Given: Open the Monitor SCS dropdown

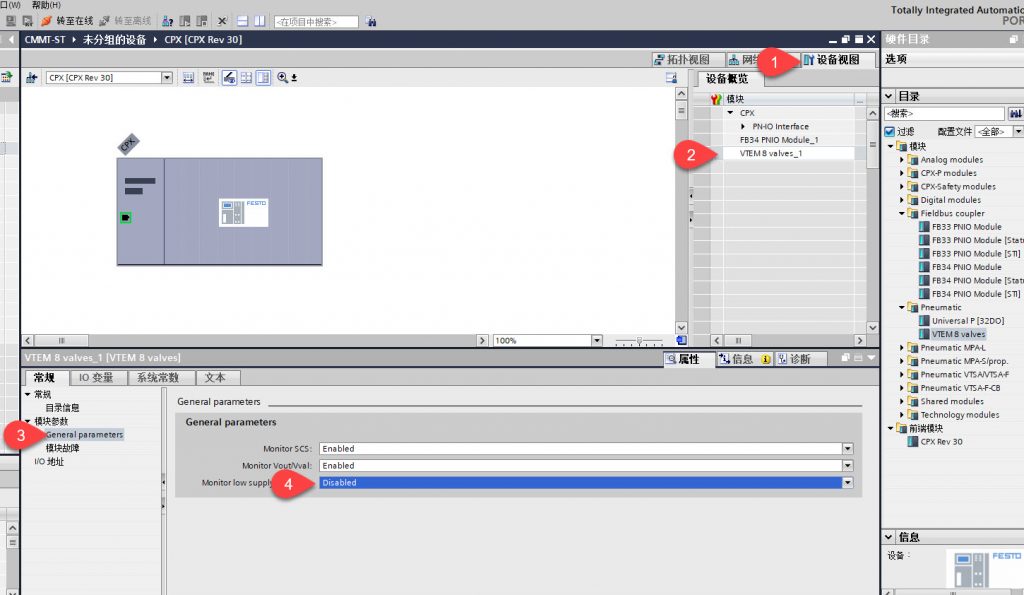Looking at the screenshot, I should (847, 449).
